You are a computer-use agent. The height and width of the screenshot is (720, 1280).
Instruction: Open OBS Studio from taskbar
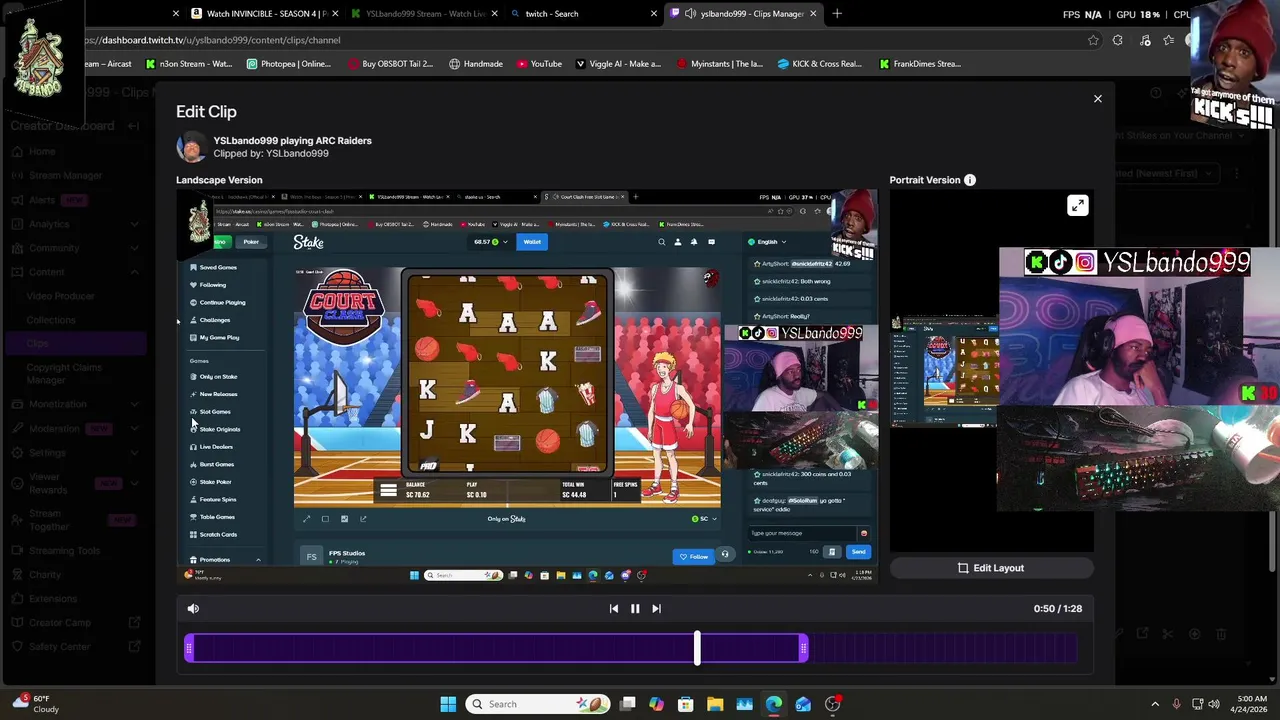[x=833, y=704]
